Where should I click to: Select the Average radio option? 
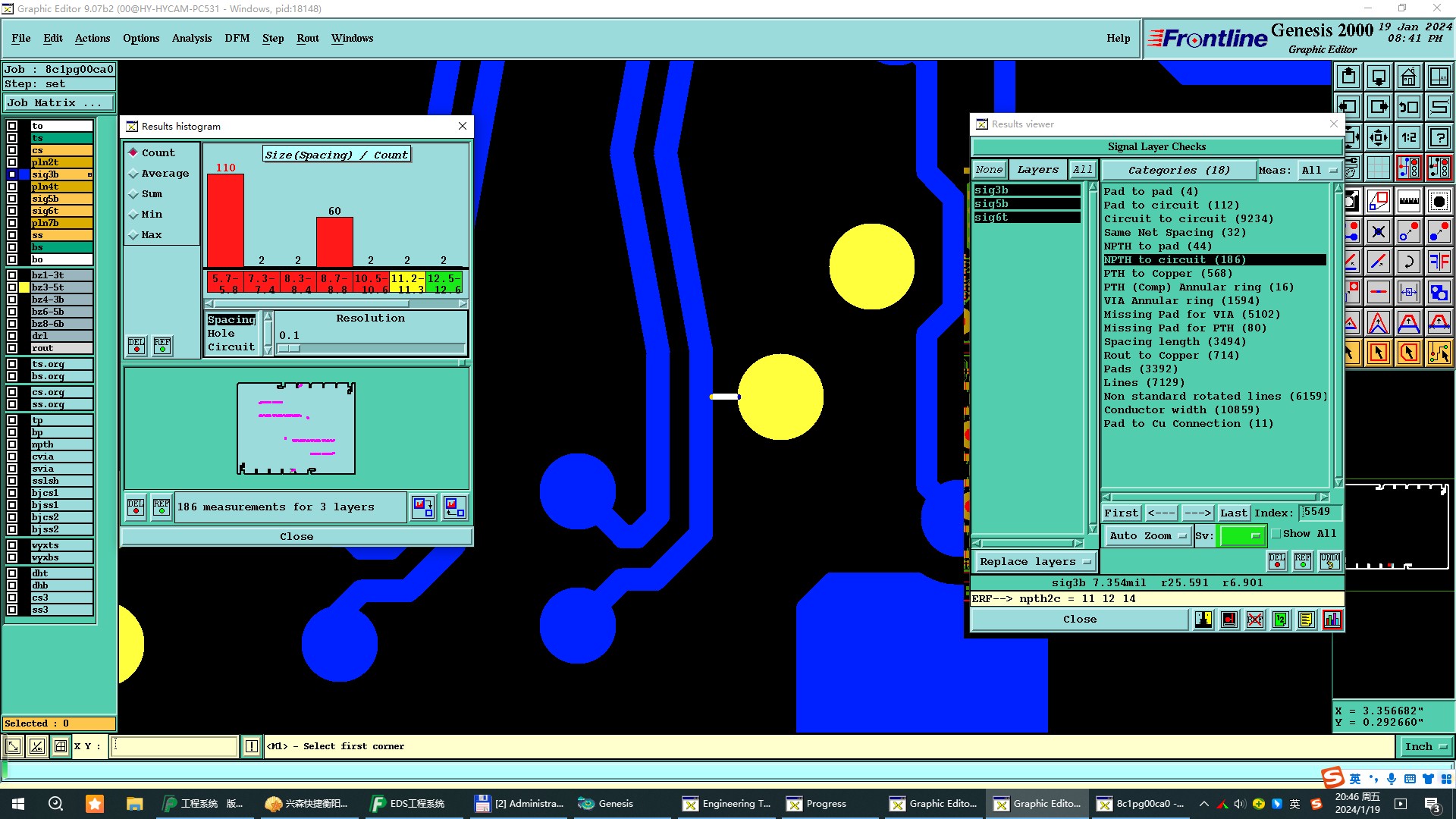[133, 174]
